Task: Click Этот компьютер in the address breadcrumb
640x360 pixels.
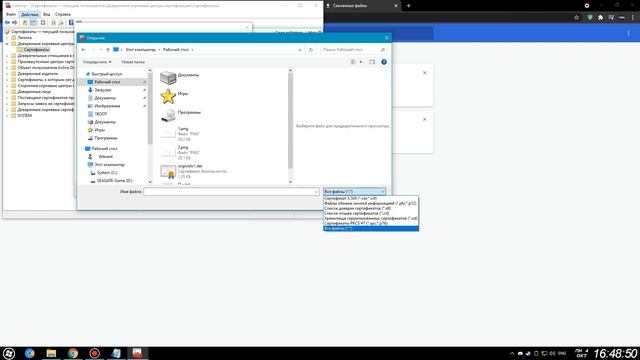Action: (x=140, y=50)
